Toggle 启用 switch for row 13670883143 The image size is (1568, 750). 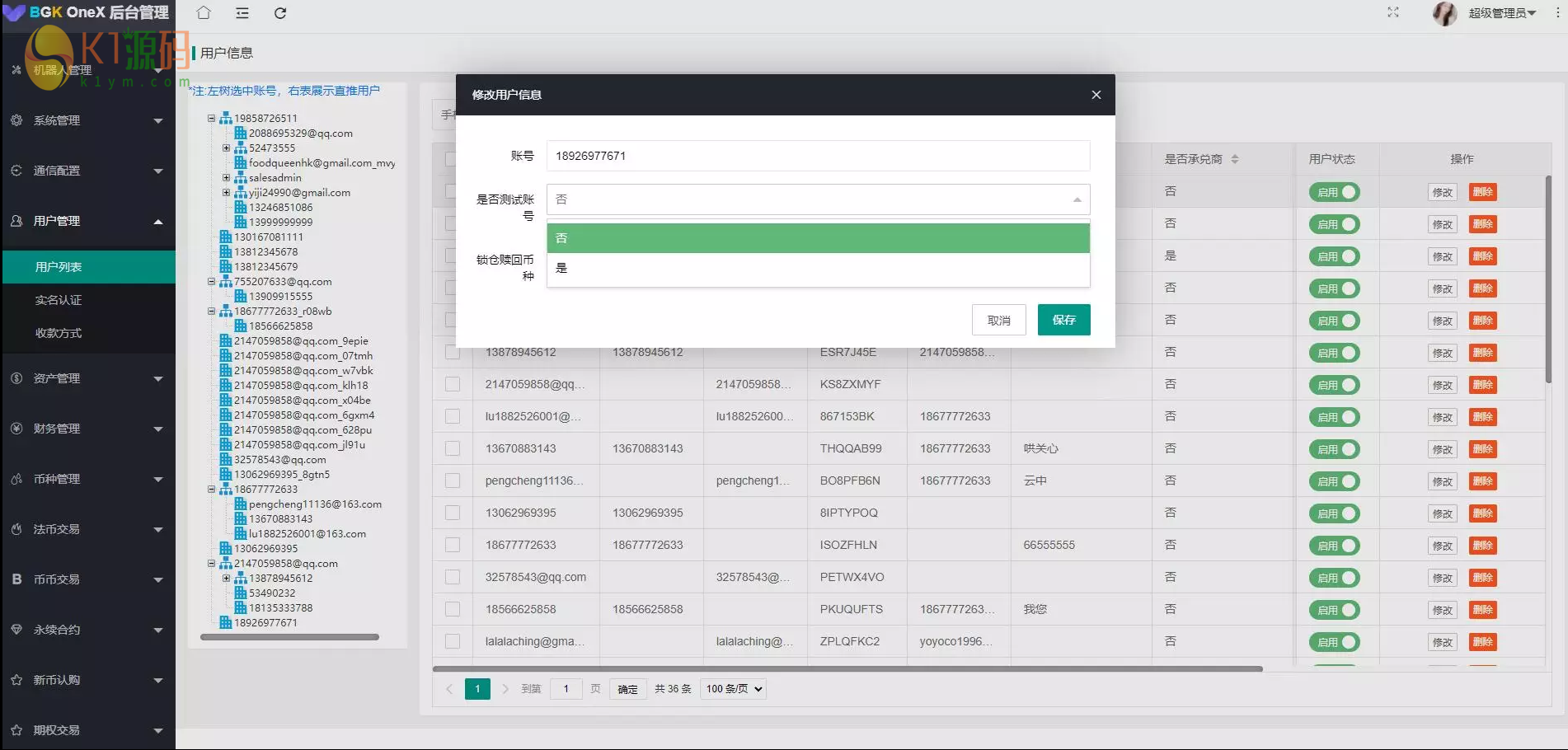(1333, 449)
